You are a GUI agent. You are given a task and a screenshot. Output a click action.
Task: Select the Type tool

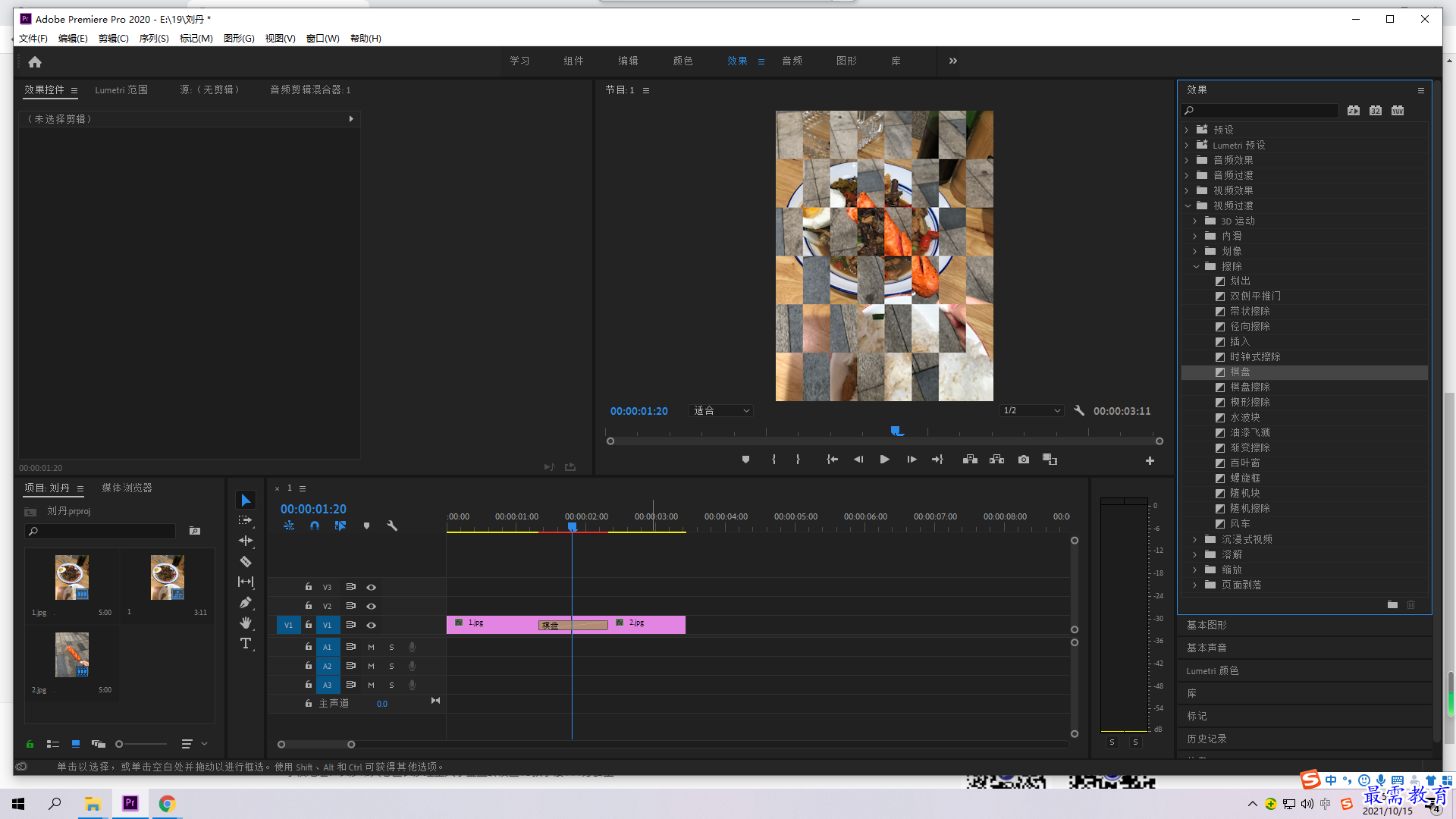(246, 644)
